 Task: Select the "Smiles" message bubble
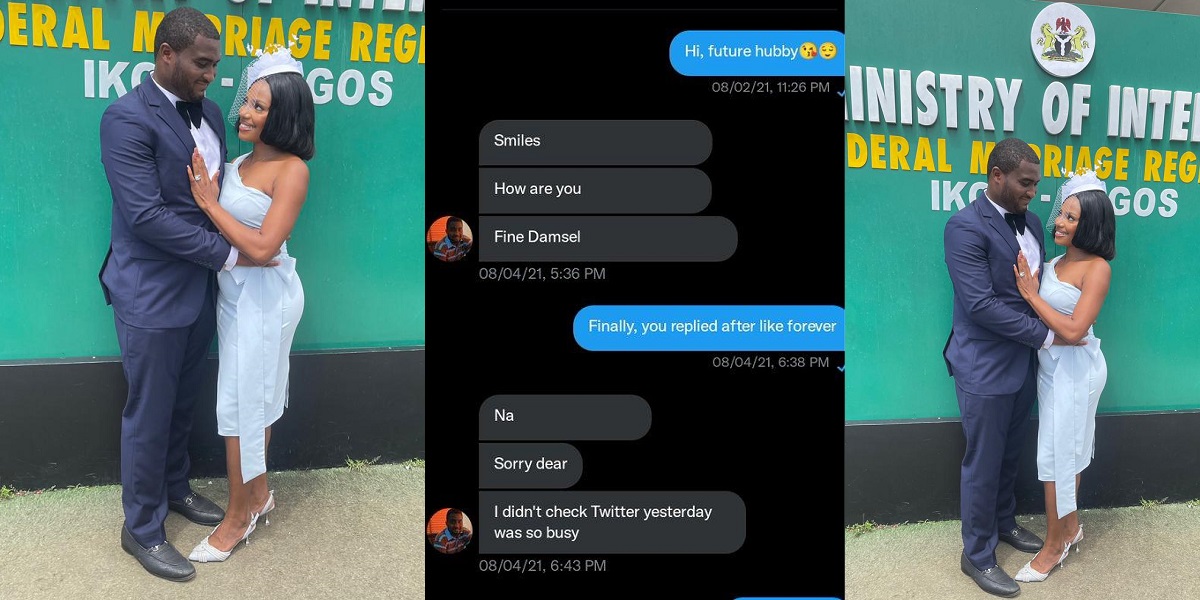click(595, 142)
